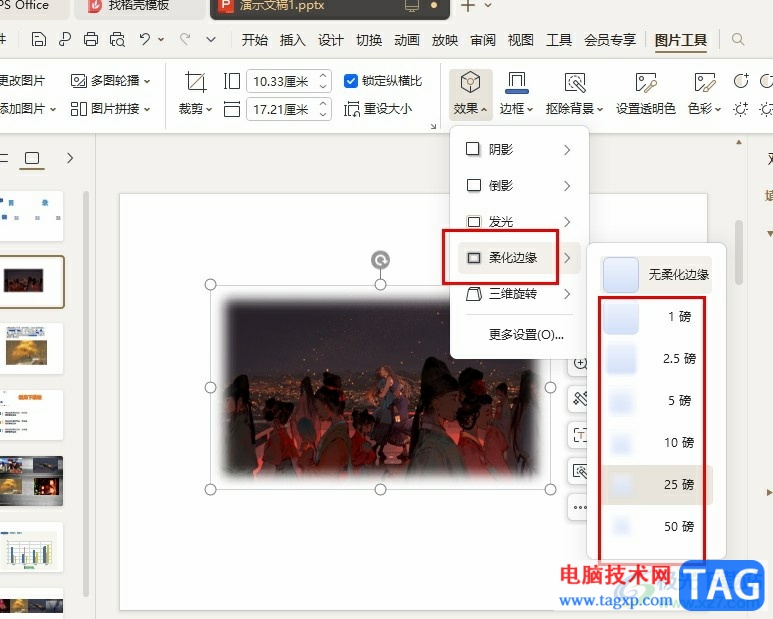Open the 审阅 Review tab
The height and width of the screenshot is (619, 773).
[483, 39]
